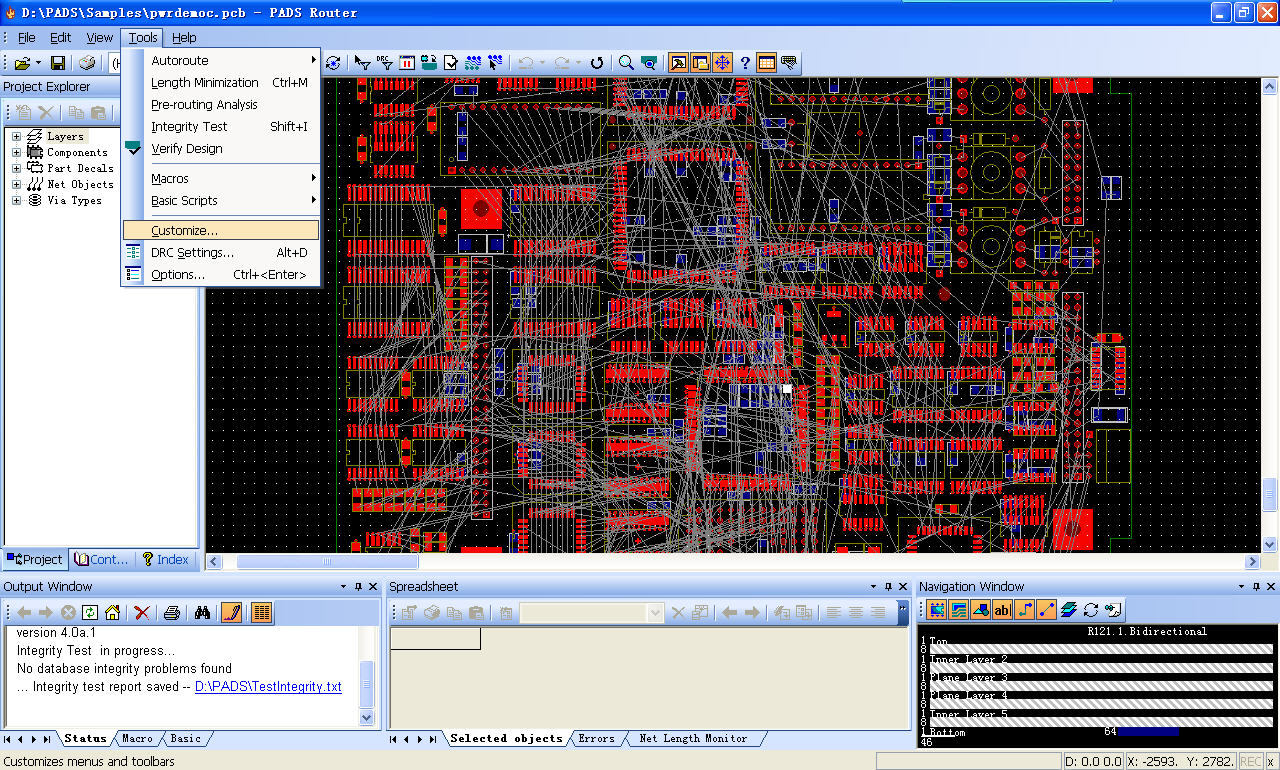Select Pre-routing Analysis menu item
1280x770 pixels.
click(221, 105)
